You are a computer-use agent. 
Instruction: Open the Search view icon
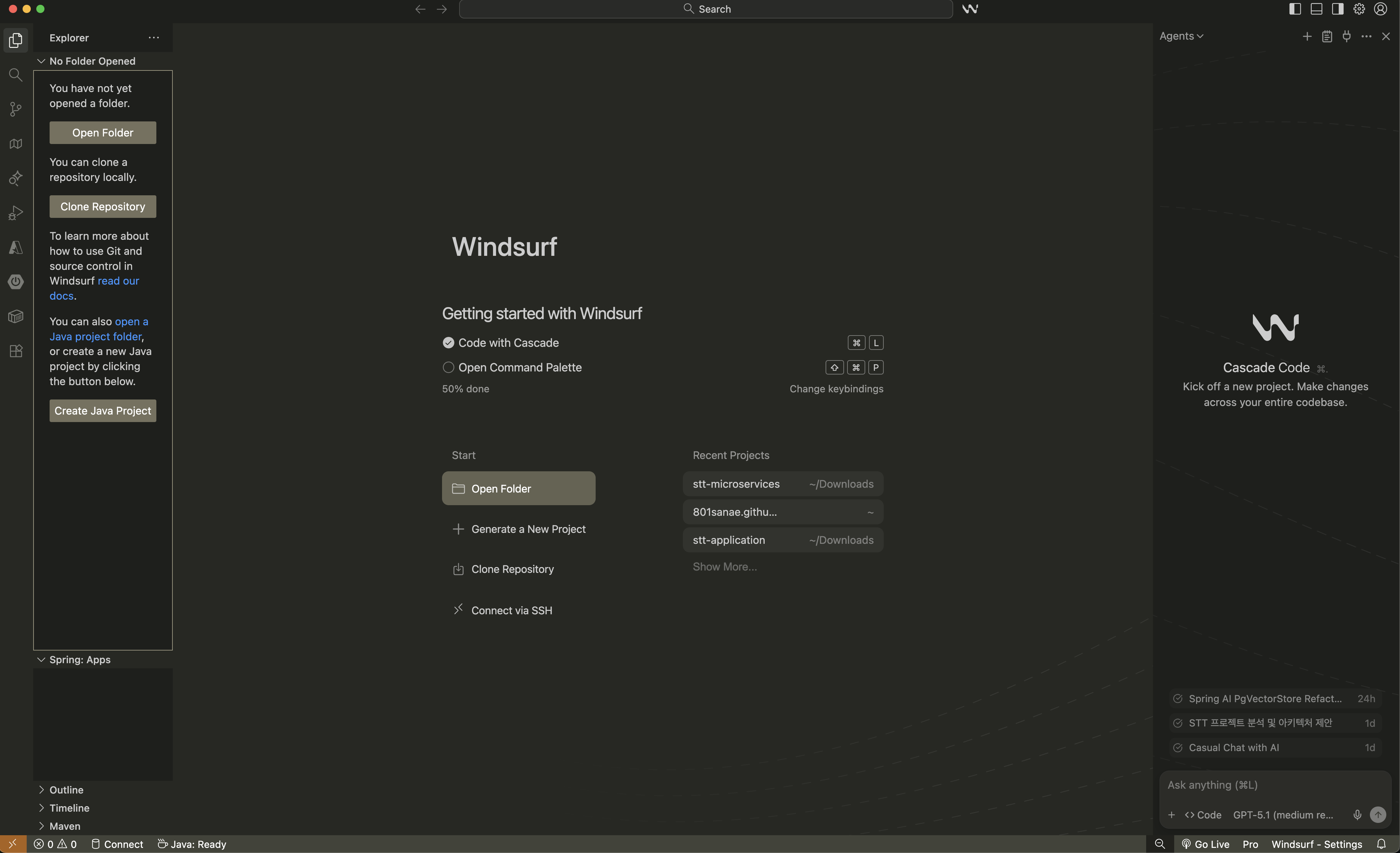point(16,75)
